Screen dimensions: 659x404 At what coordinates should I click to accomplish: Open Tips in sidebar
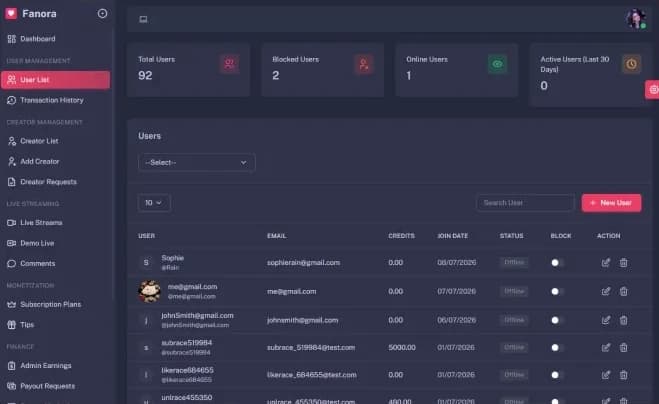[55, 325]
